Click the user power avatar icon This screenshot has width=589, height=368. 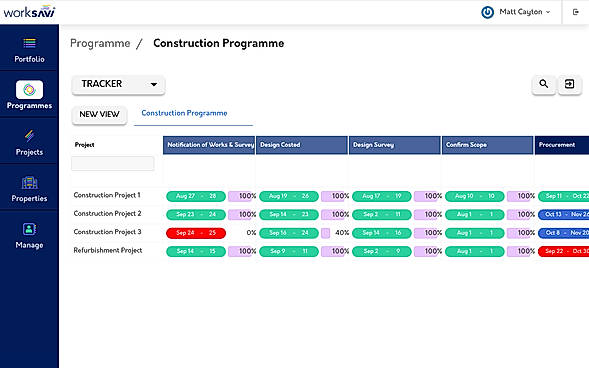click(488, 12)
